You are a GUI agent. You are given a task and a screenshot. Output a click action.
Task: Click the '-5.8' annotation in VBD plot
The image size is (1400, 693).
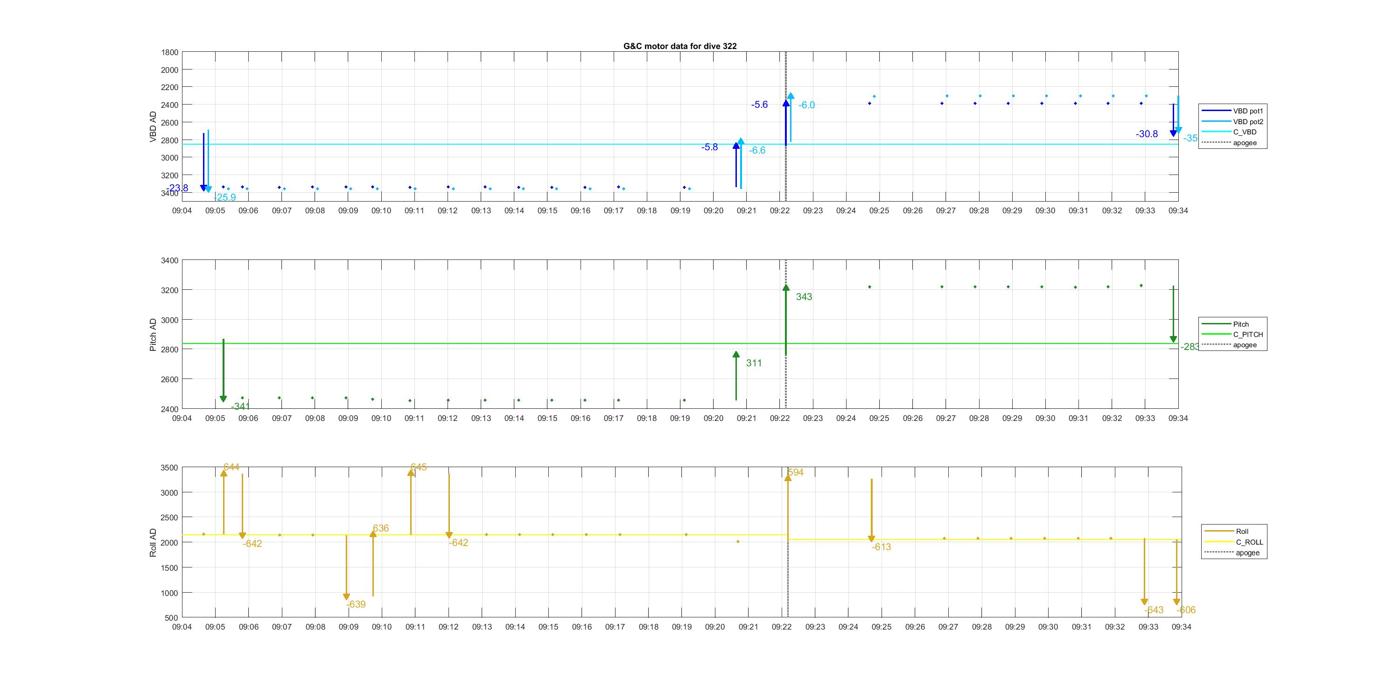(x=710, y=147)
